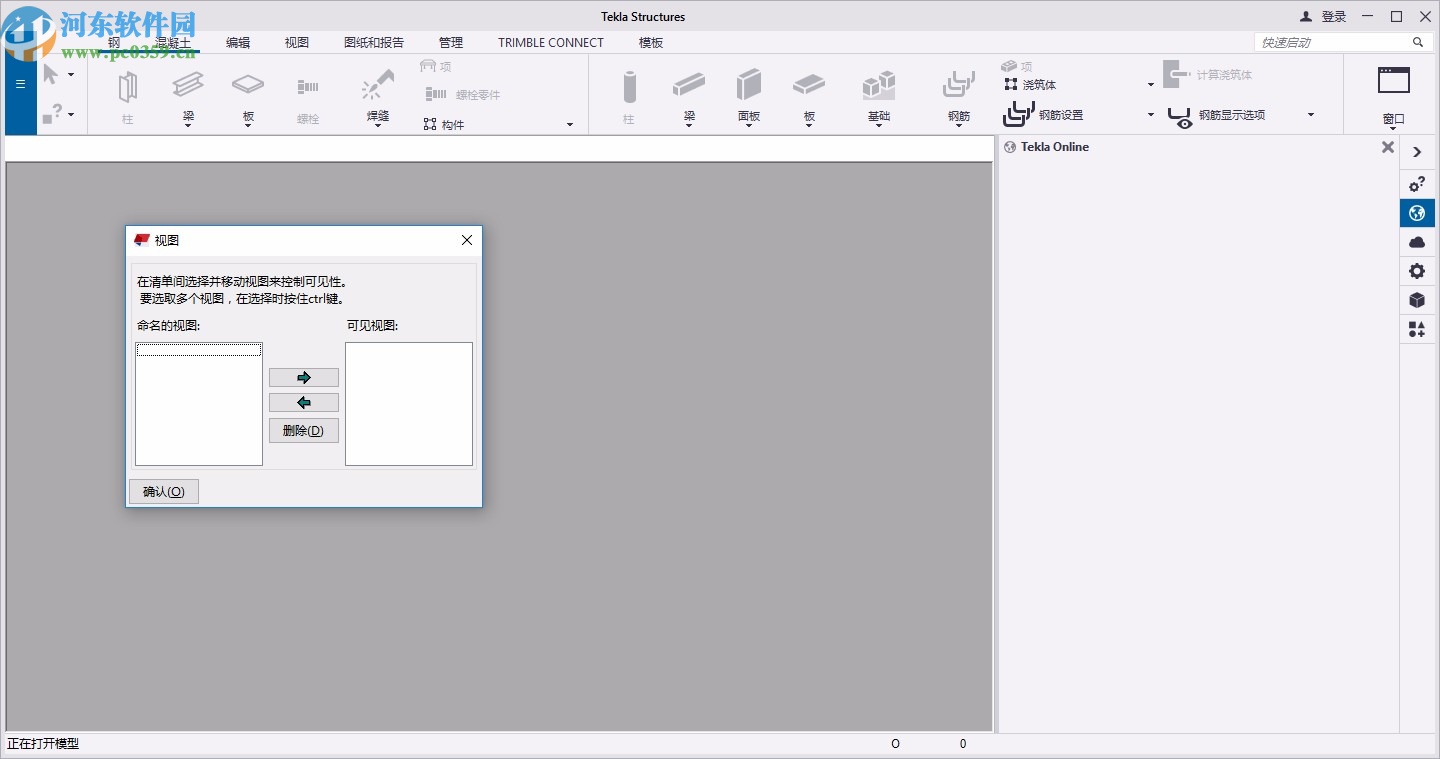Viewport: 1440px width, 759px height.
Task: Expand the weld dropdown arrow
Action: point(378,127)
